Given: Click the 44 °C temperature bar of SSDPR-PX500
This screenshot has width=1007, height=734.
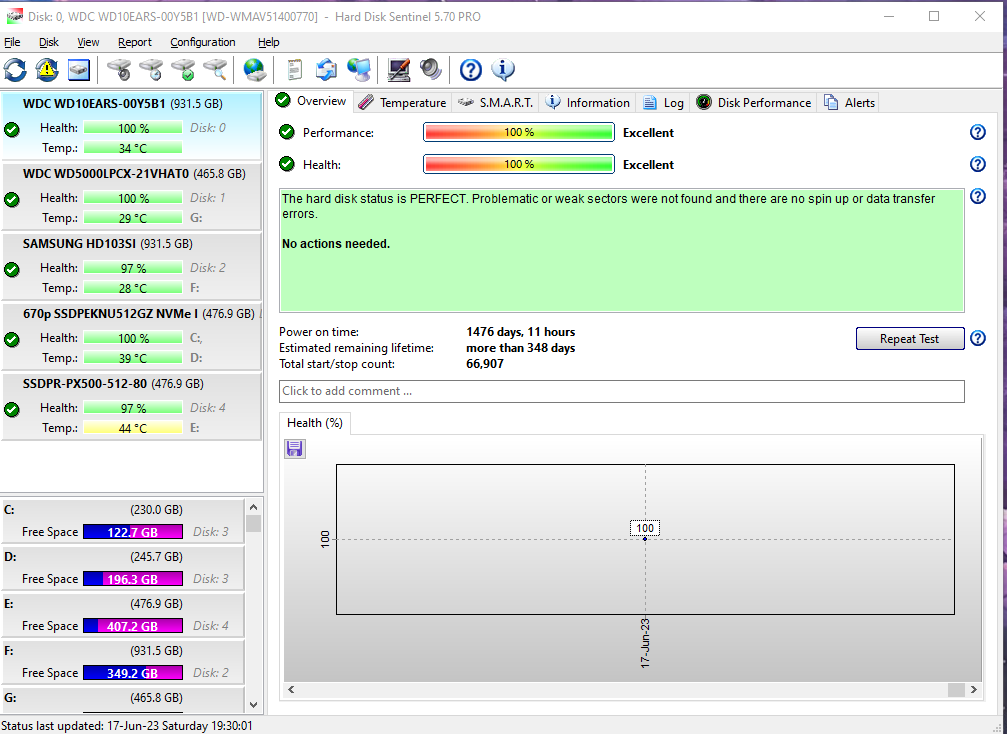Looking at the screenshot, I should (x=132, y=428).
